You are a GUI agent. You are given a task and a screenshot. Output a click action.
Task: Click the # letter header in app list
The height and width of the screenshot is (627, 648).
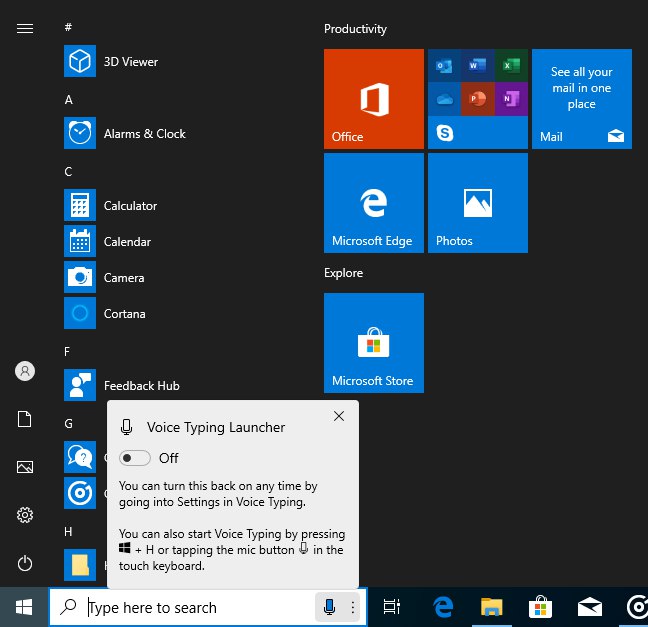[68, 27]
